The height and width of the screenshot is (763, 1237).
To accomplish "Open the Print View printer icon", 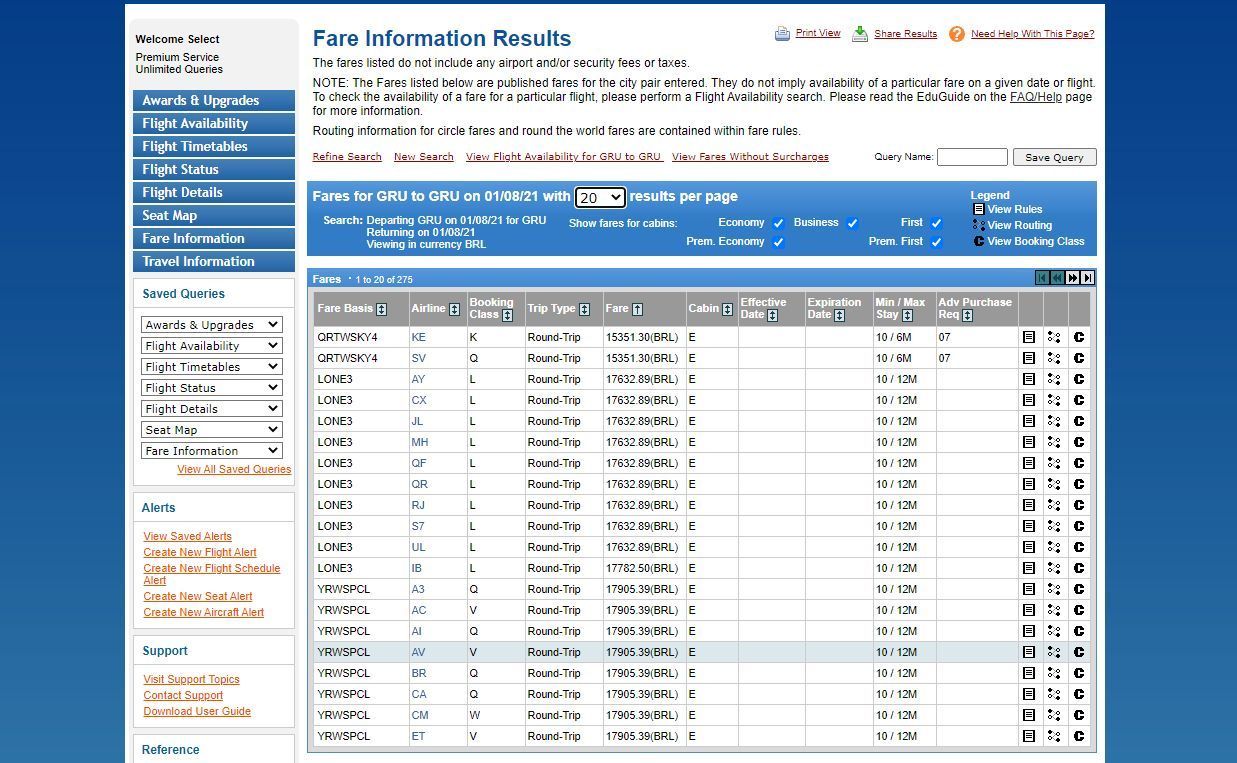I will (x=782, y=34).
